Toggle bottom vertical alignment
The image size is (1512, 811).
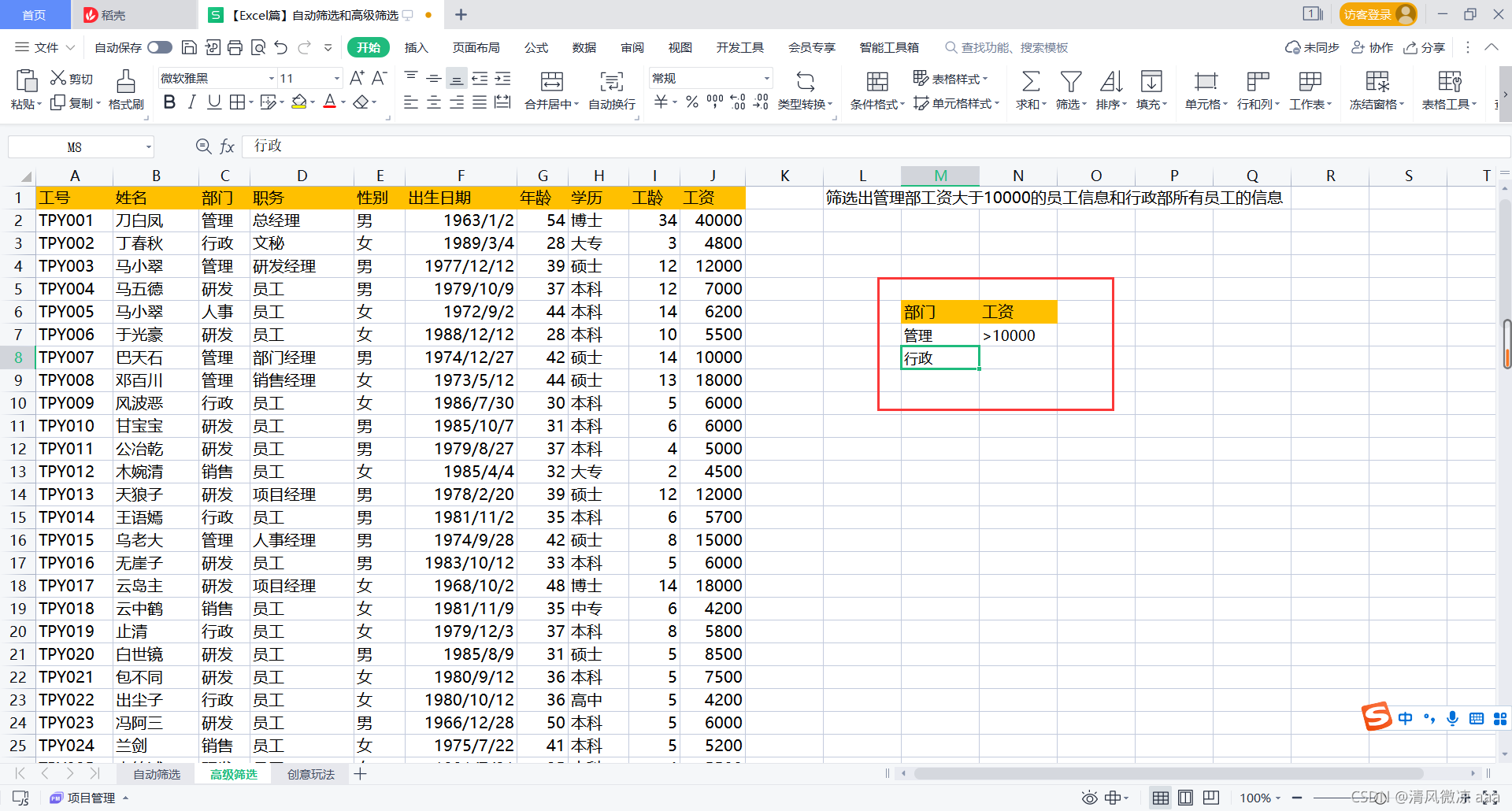coord(456,78)
